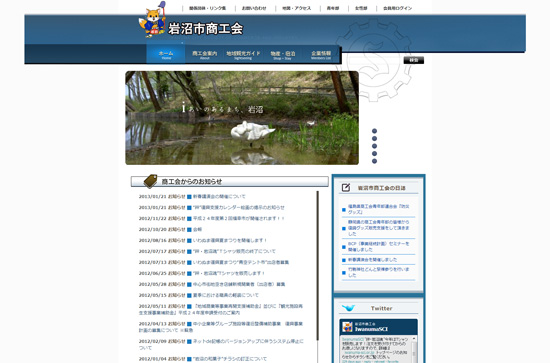
Task: Show the fifth banner slide via bottom dot
Action: click(x=374, y=161)
